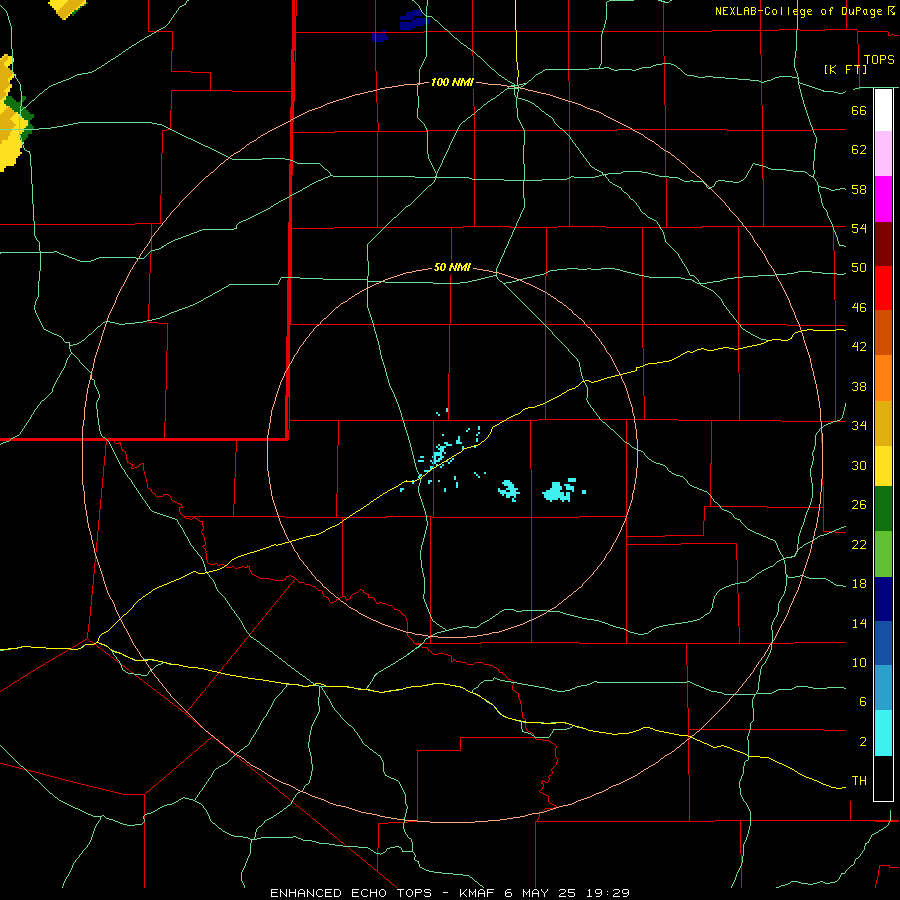Select the magenta legend color band
This screenshot has width=900, height=900.
[883, 199]
